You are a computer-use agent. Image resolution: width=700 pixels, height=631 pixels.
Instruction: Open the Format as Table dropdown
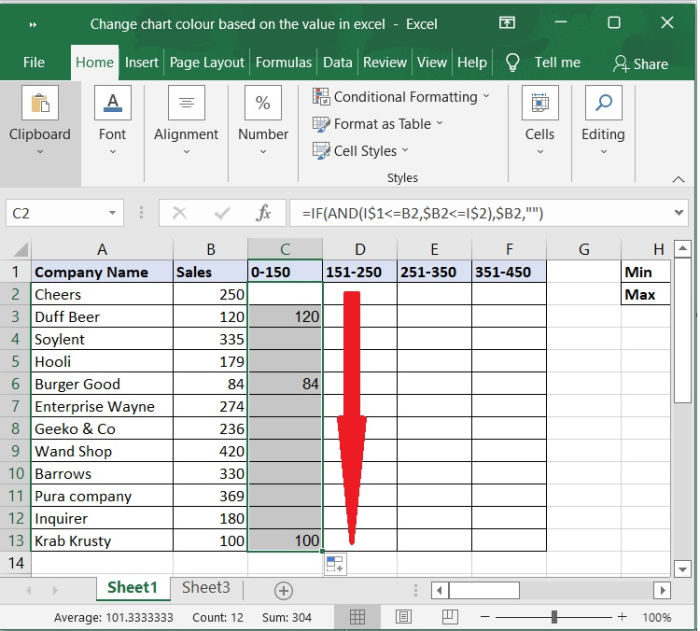pos(378,124)
